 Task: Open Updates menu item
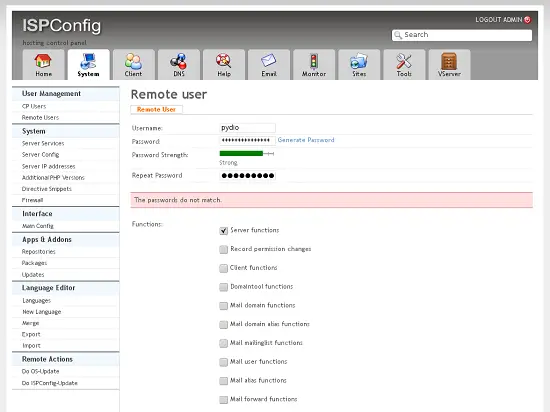coord(33,275)
